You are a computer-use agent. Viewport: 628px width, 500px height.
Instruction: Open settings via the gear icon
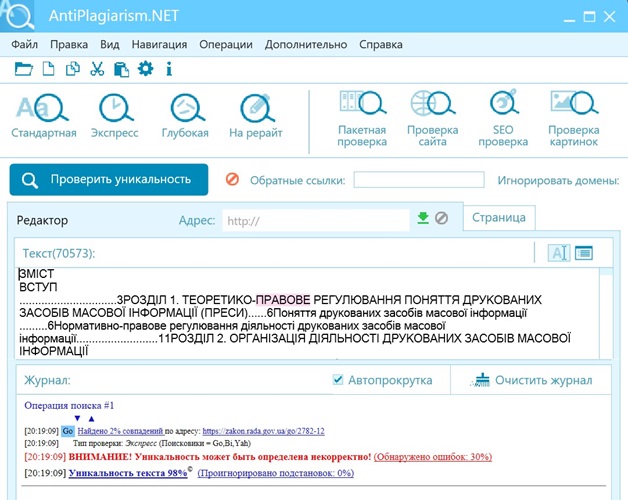pos(145,69)
